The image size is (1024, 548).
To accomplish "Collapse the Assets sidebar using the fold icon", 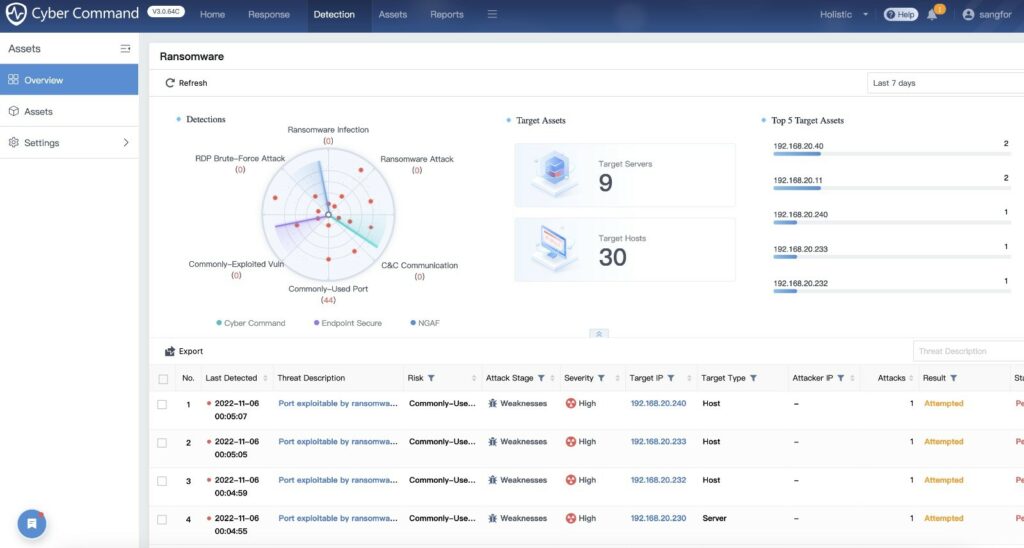I will 125,48.
